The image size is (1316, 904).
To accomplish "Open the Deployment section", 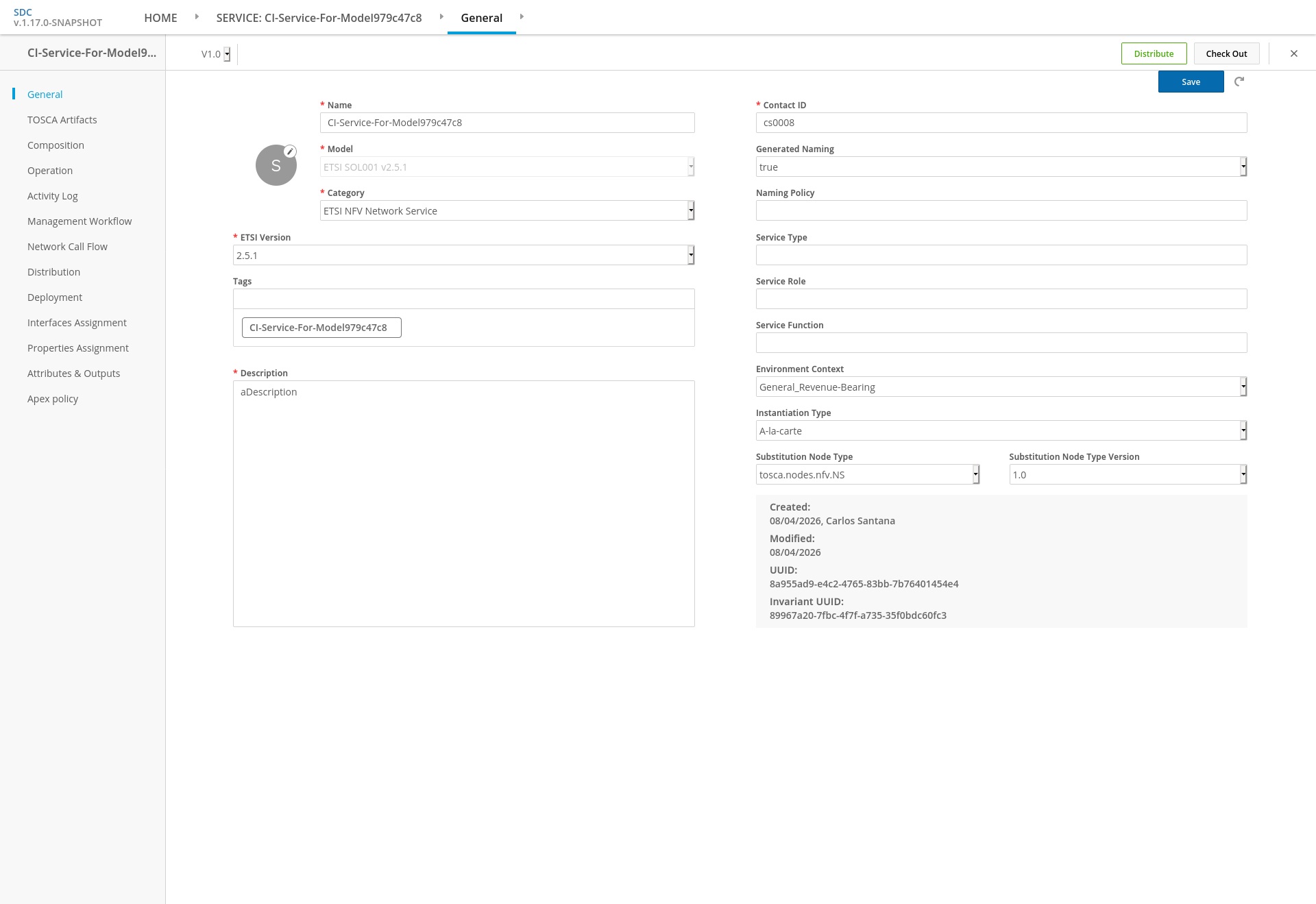I will click(55, 297).
